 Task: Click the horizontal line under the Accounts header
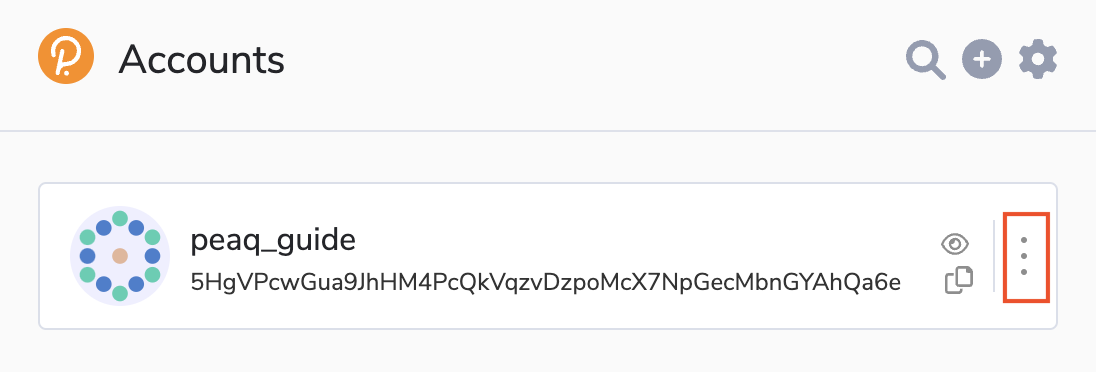click(x=548, y=131)
